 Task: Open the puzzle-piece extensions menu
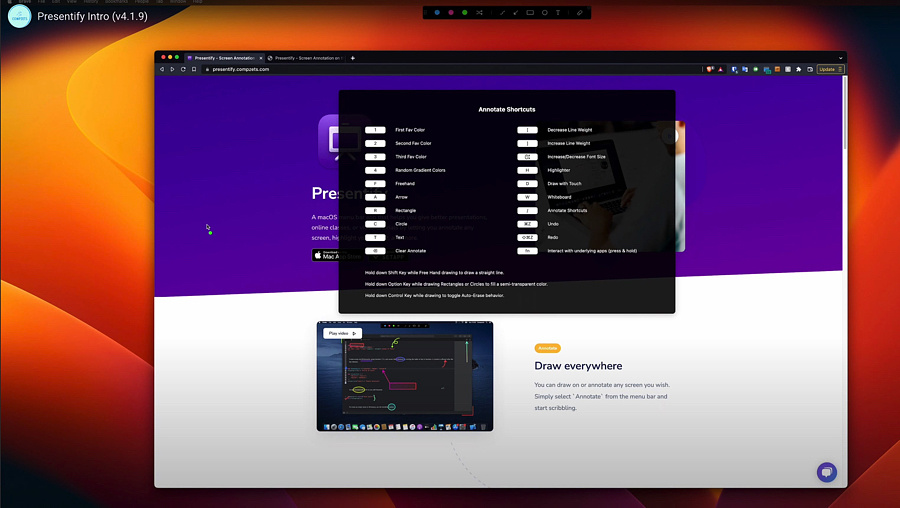[798, 69]
